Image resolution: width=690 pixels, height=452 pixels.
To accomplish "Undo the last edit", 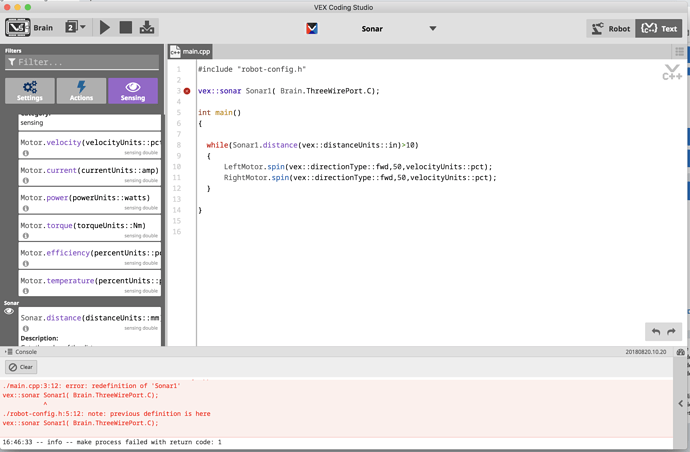I will 656,331.
